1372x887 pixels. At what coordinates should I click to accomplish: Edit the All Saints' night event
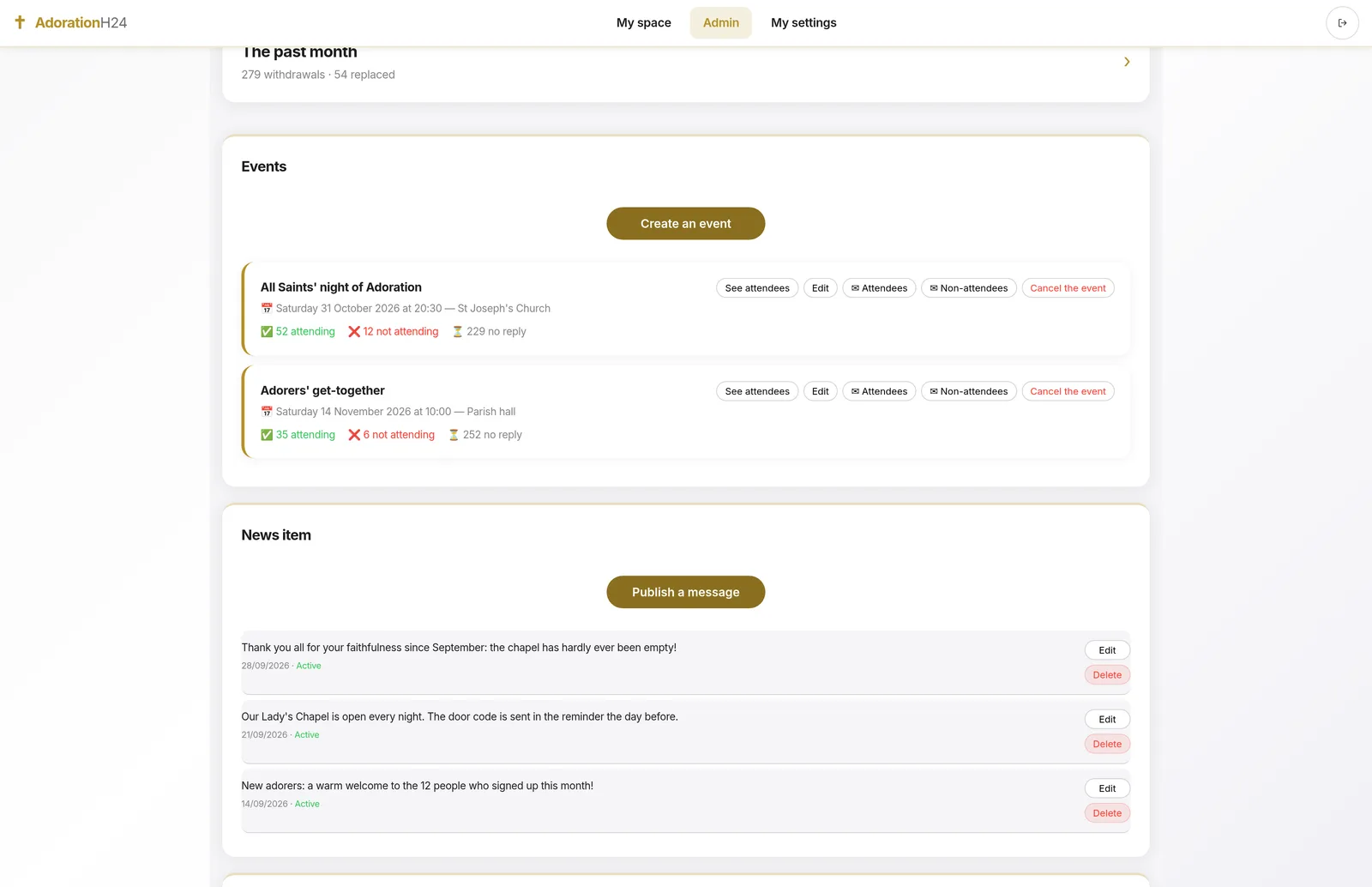click(x=820, y=288)
